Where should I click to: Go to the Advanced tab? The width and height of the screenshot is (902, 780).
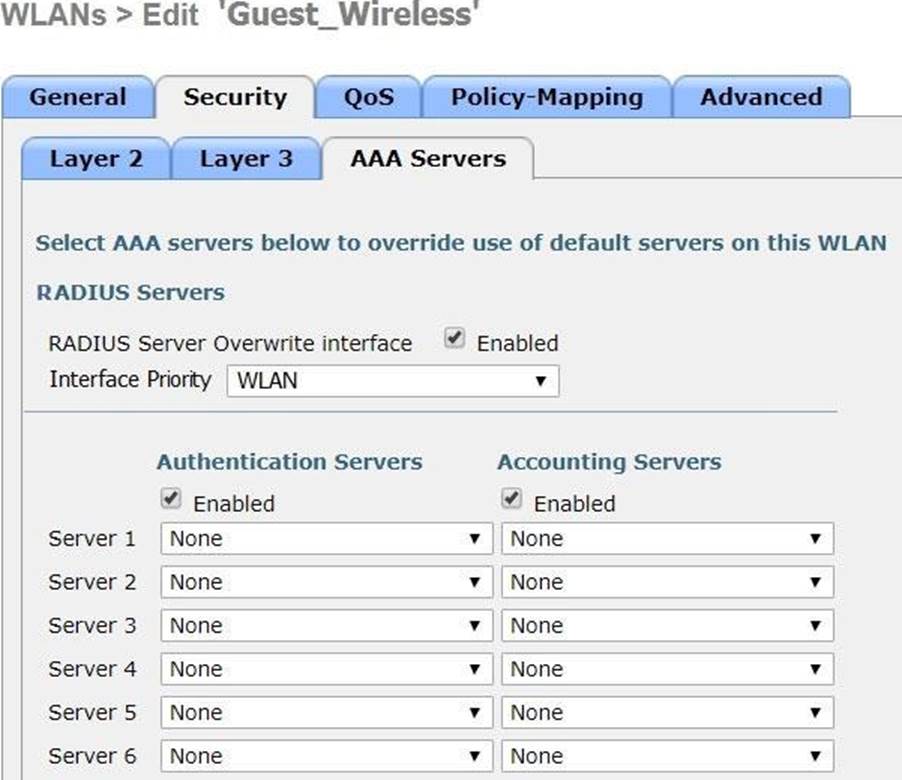coord(760,98)
